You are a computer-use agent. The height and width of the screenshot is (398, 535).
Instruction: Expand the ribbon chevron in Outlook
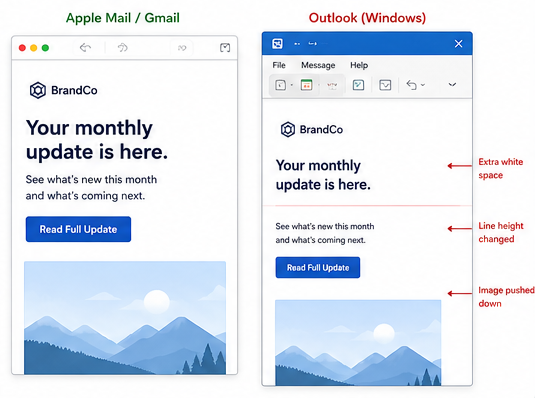[452, 85]
